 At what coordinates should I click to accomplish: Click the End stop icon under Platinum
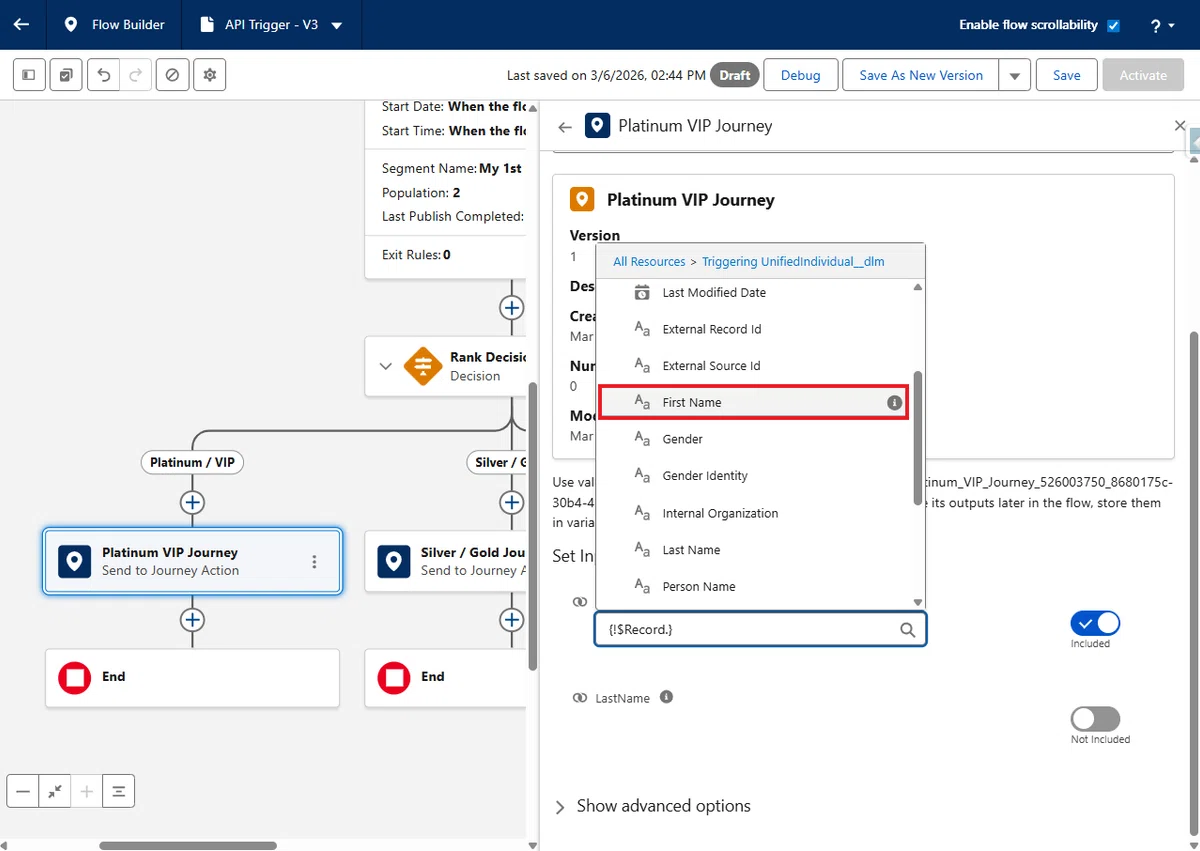[x=75, y=678]
